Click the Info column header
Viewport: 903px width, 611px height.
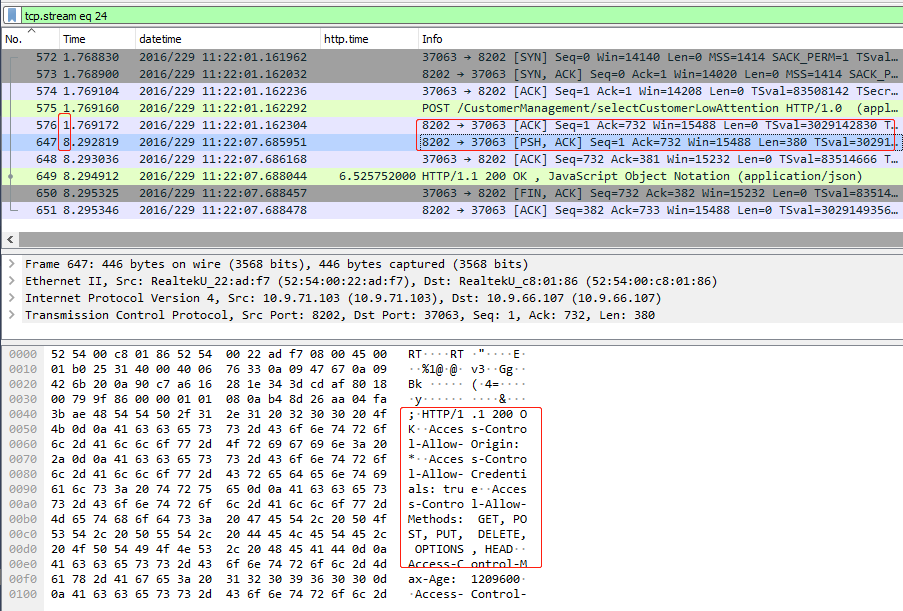point(433,39)
